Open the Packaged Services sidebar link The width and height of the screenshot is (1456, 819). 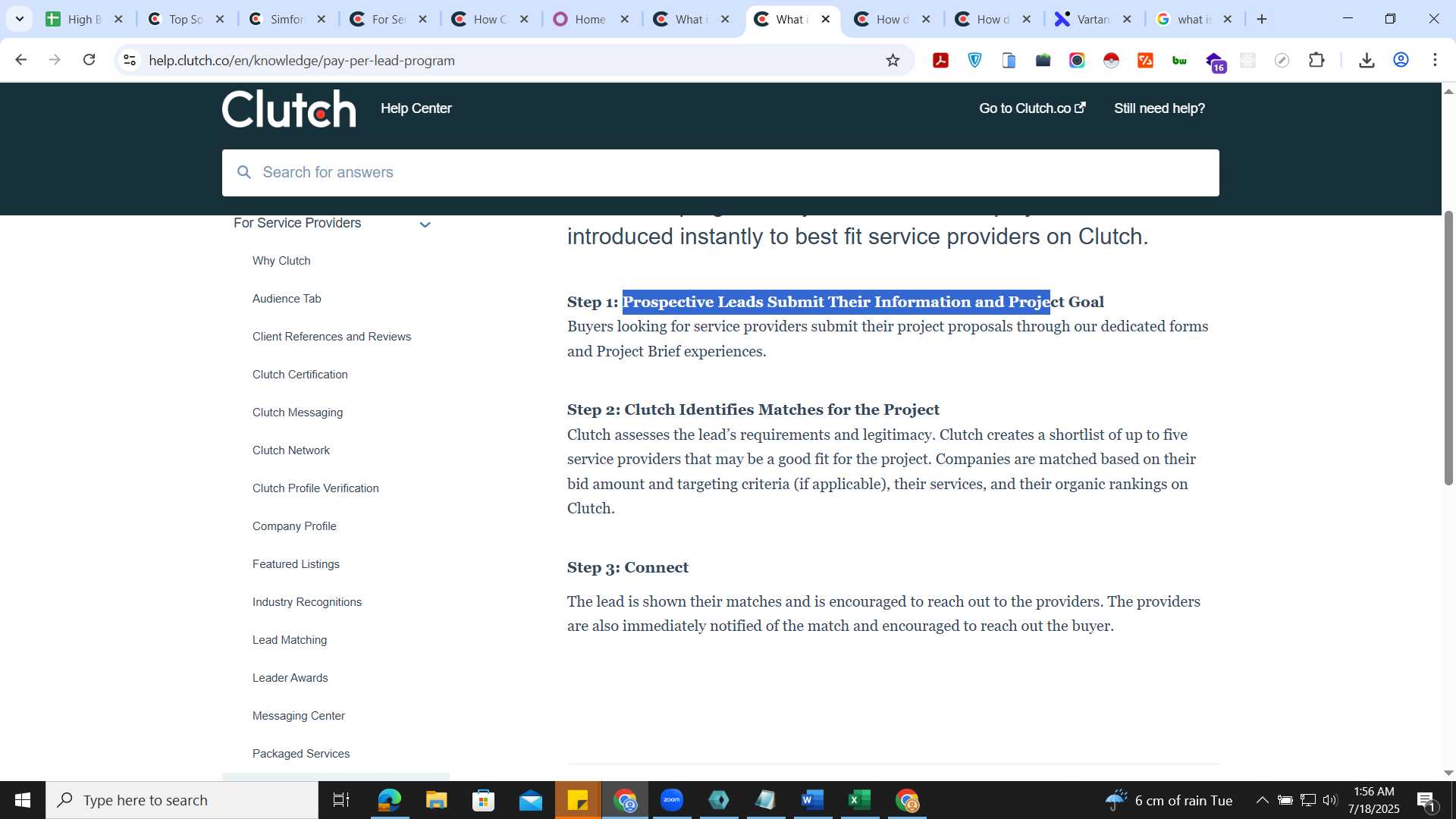click(300, 754)
